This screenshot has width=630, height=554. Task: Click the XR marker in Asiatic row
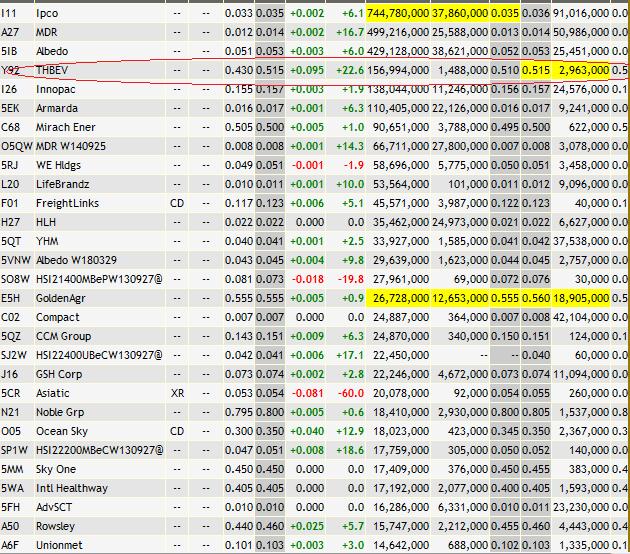click(177, 393)
